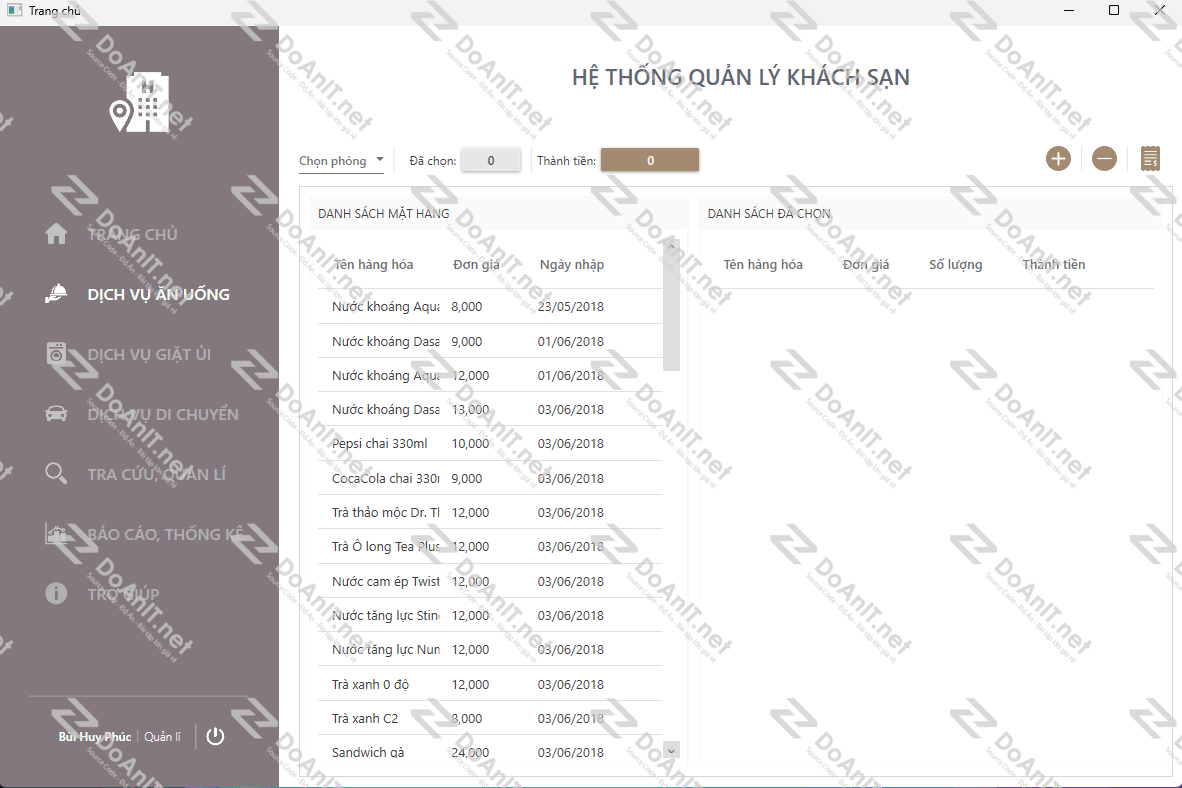Click the info help icon

pyautogui.click(x=56, y=593)
